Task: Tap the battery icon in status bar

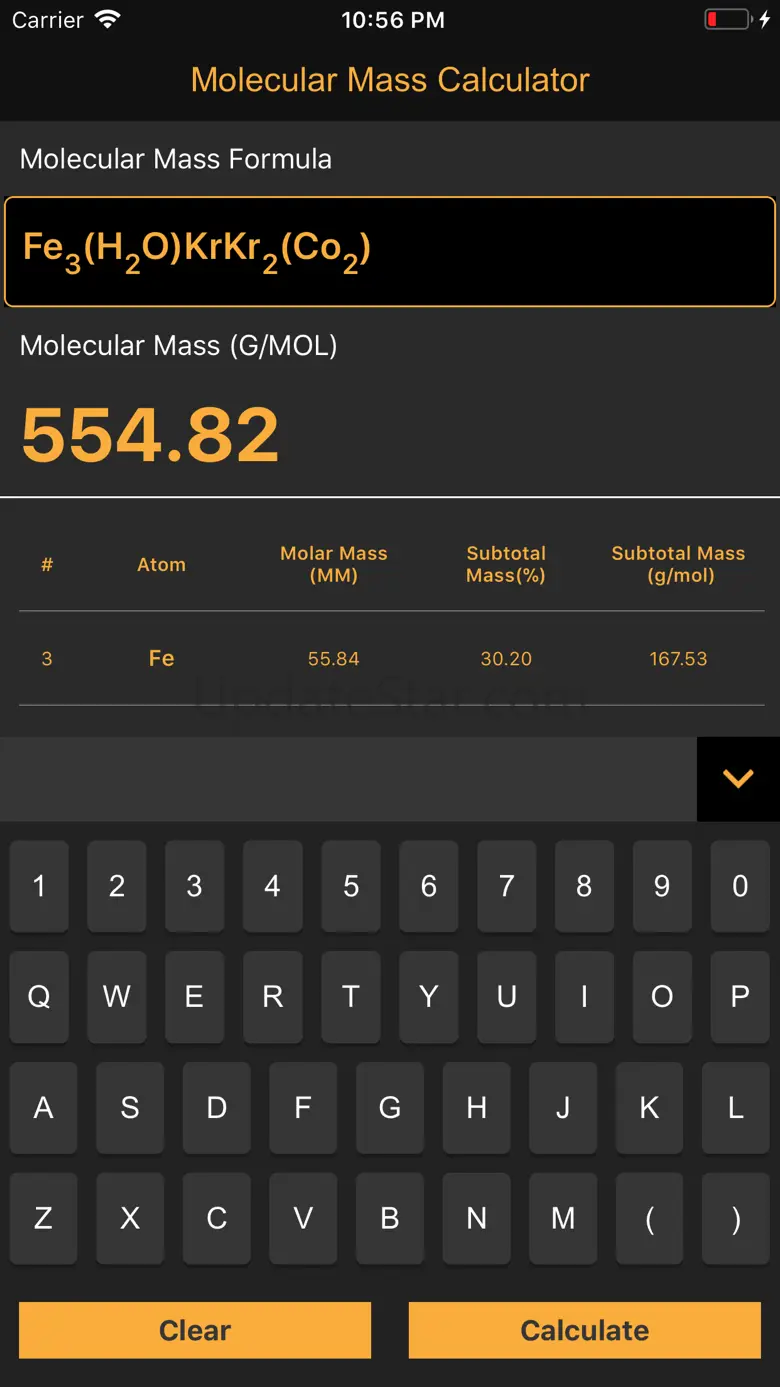Action: [x=728, y=20]
